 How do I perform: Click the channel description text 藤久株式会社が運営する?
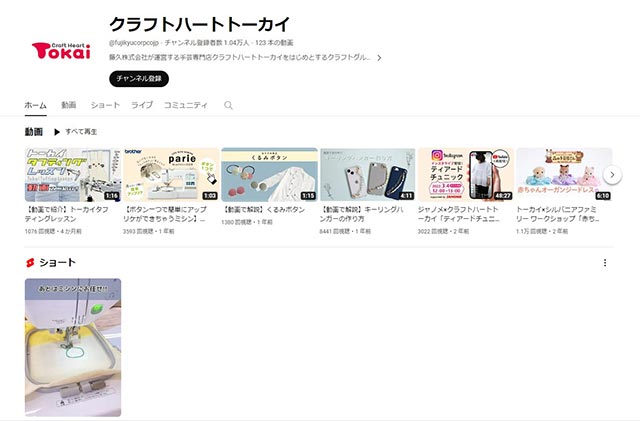pos(239,58)
